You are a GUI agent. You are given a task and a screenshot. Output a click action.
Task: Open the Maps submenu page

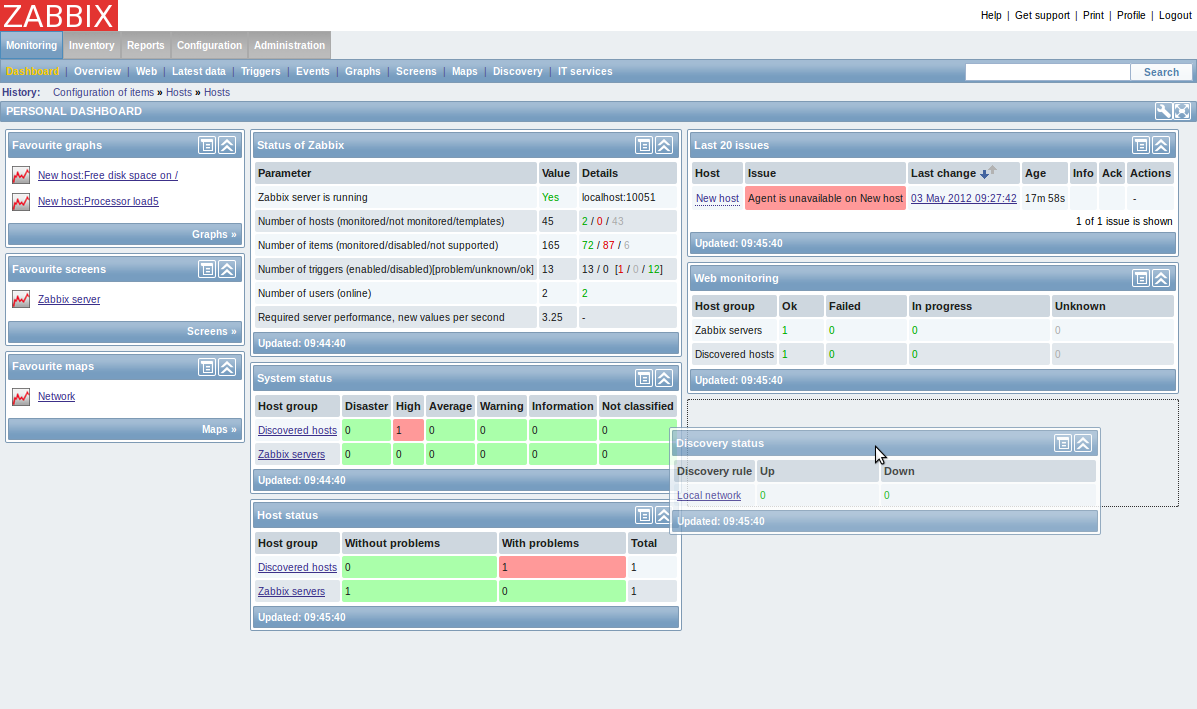[x=464, y=72]
